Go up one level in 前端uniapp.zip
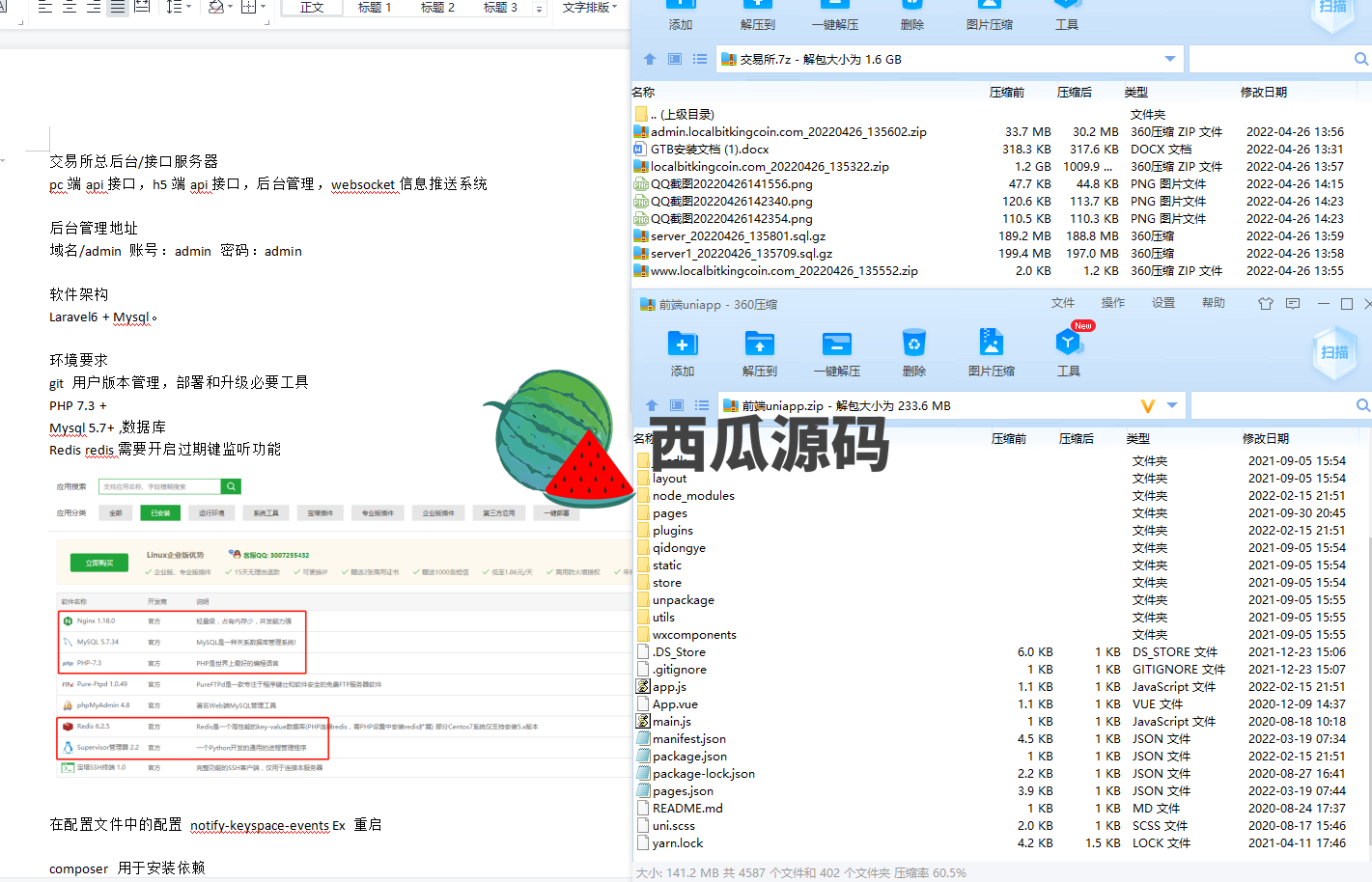The height and width of the screenshot is (882, 1372). coord(652,405)
